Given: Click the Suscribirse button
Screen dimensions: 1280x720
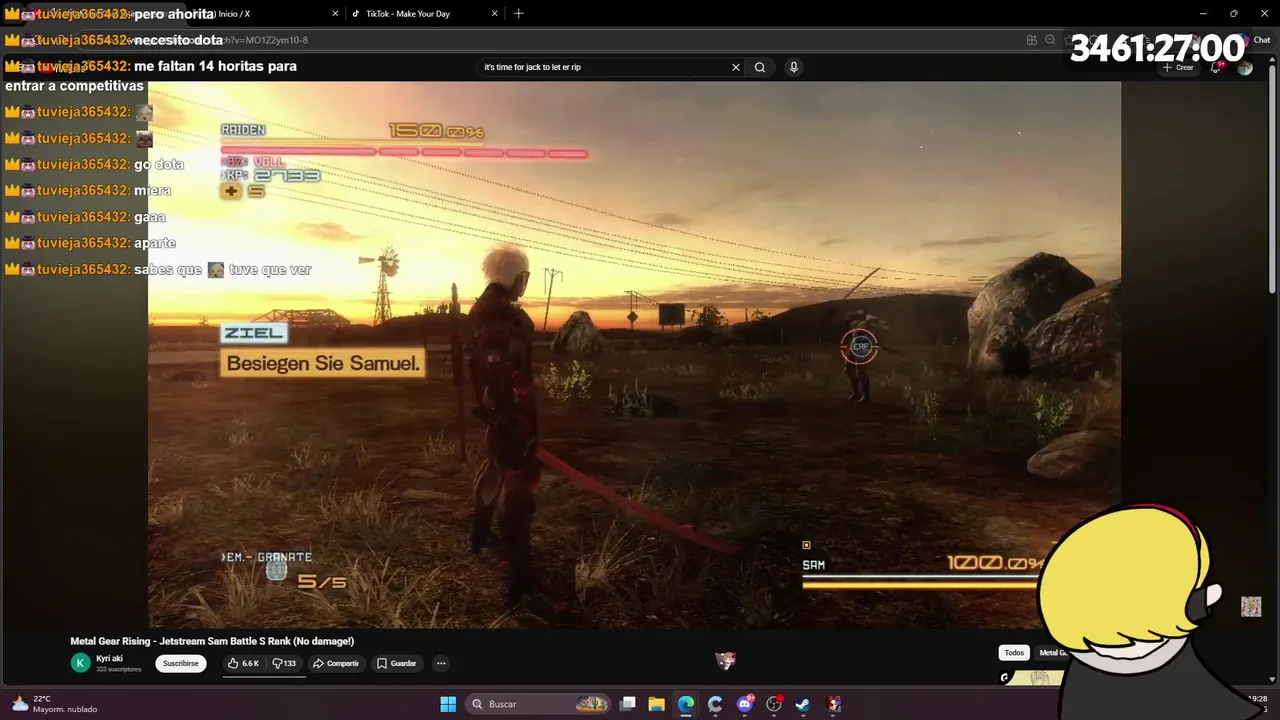Looking at the screenshot, I should [181, 663].
